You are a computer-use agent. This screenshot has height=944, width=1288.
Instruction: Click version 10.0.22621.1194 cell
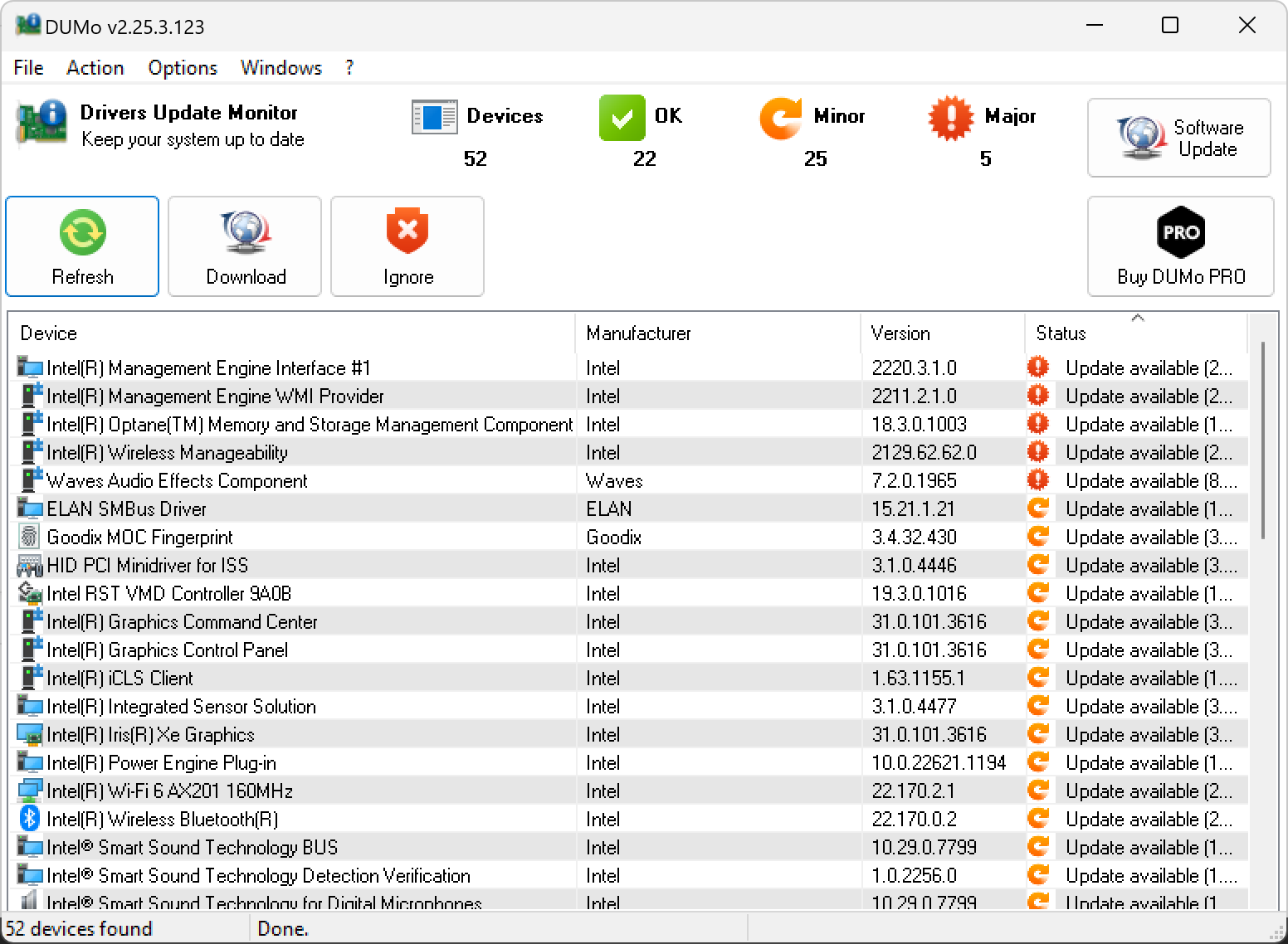pyautogui.click(x=939, y=762)
